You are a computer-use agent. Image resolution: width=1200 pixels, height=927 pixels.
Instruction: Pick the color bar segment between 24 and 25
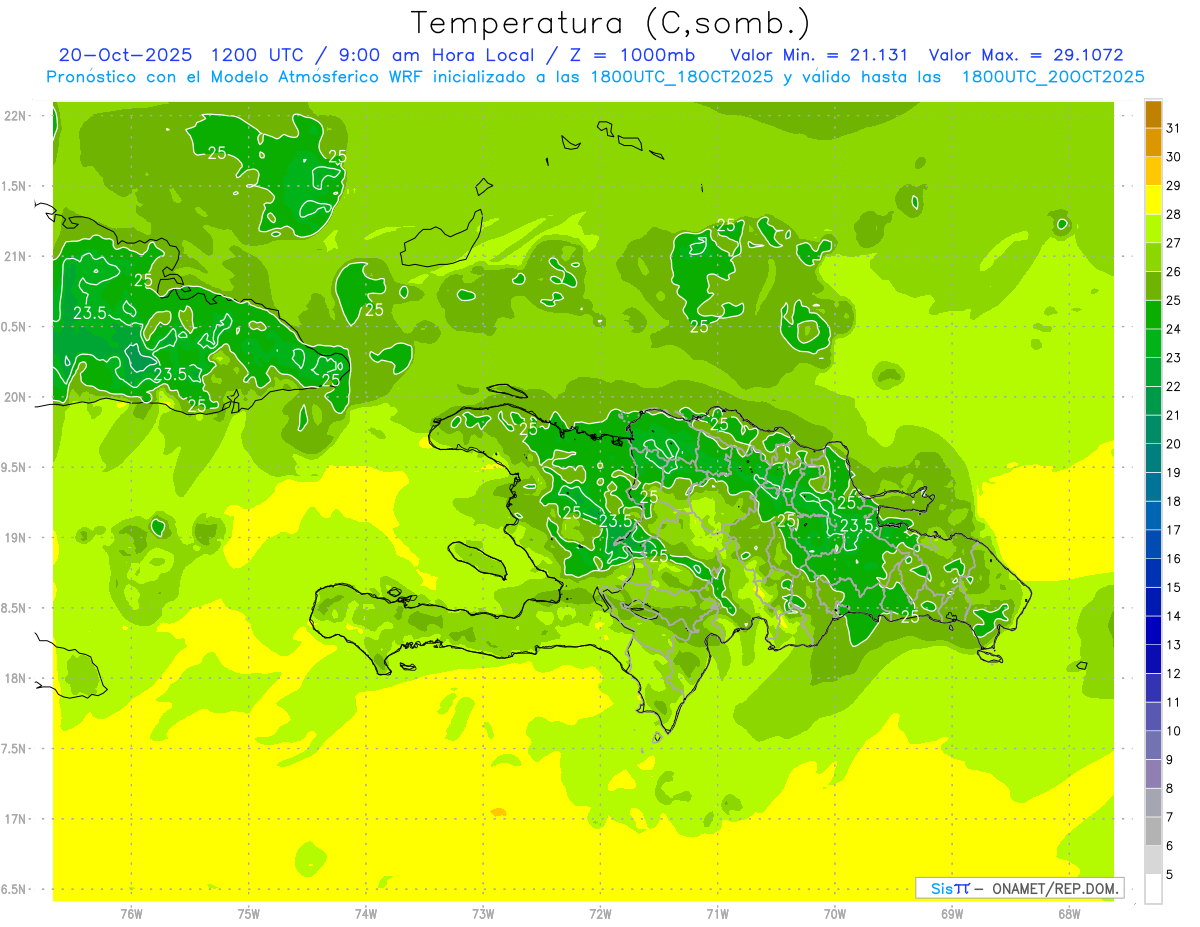pos(1153,315)
